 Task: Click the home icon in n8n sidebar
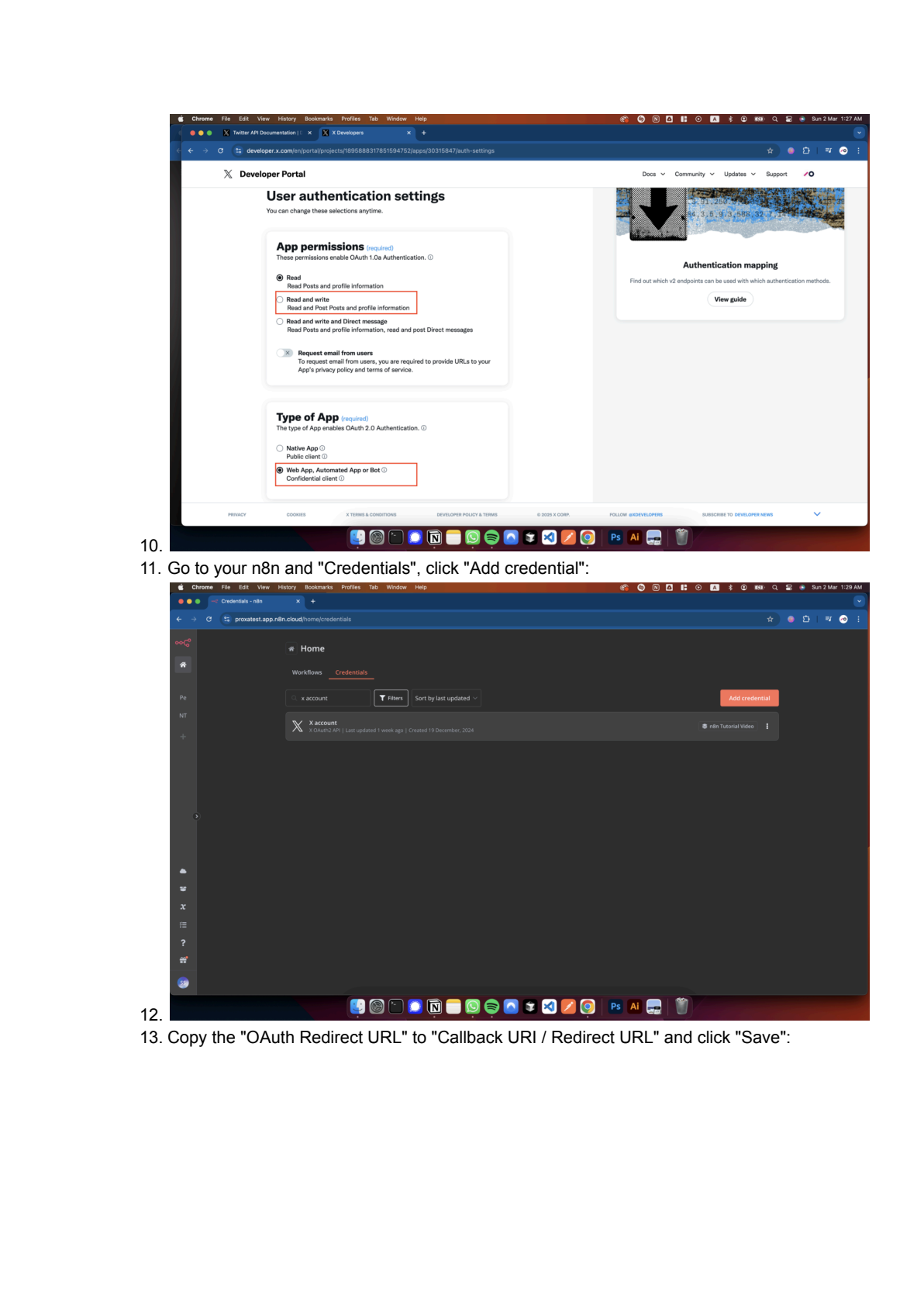[183, 665]
